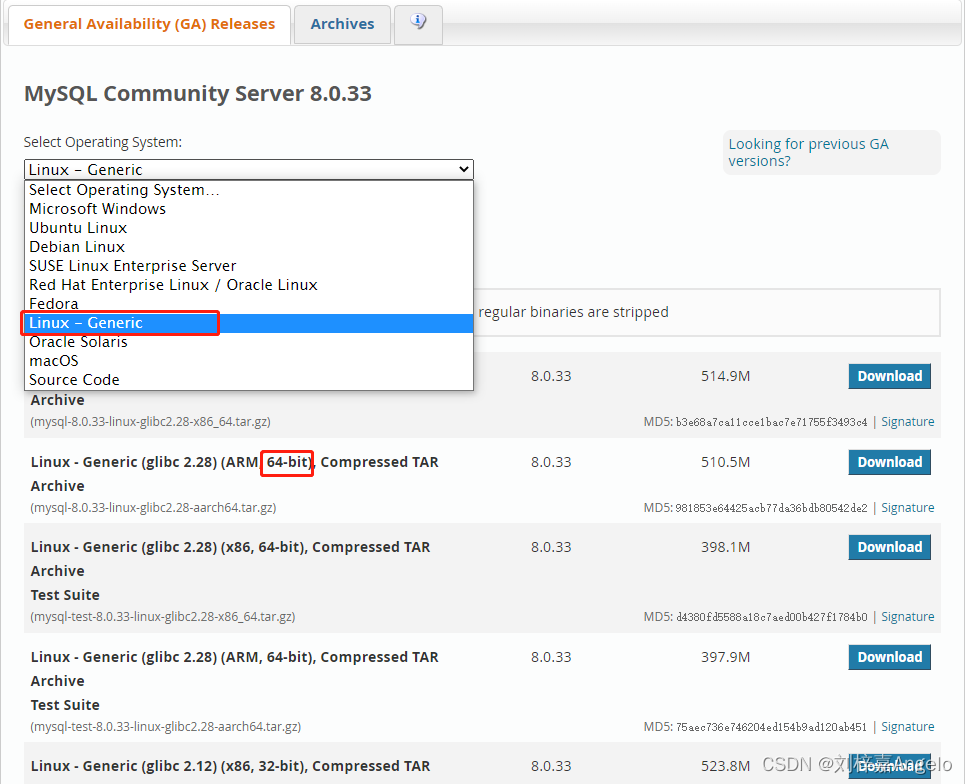Open the information icon tab

pos(418,23)
